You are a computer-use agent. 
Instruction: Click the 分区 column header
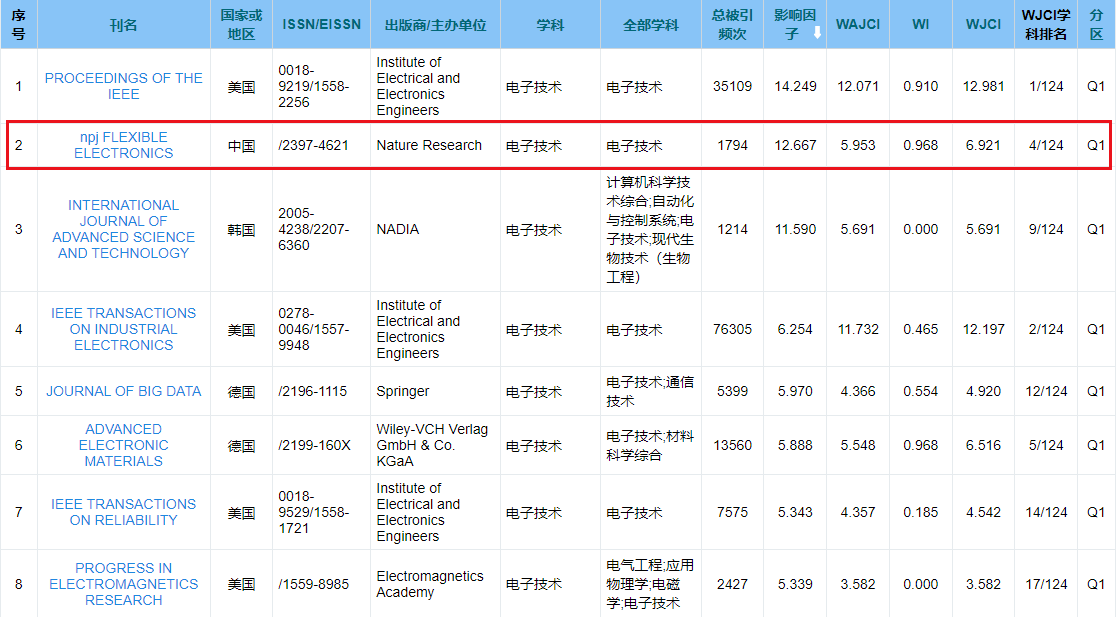(x=1096, y=24)
